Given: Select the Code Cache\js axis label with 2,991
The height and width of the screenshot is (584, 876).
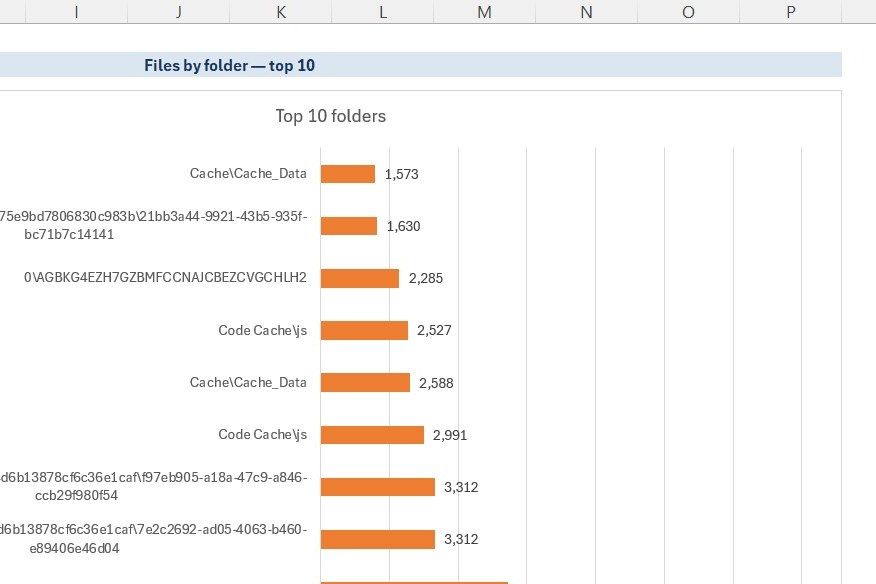Looking at the screenshot, I should 263,435.
